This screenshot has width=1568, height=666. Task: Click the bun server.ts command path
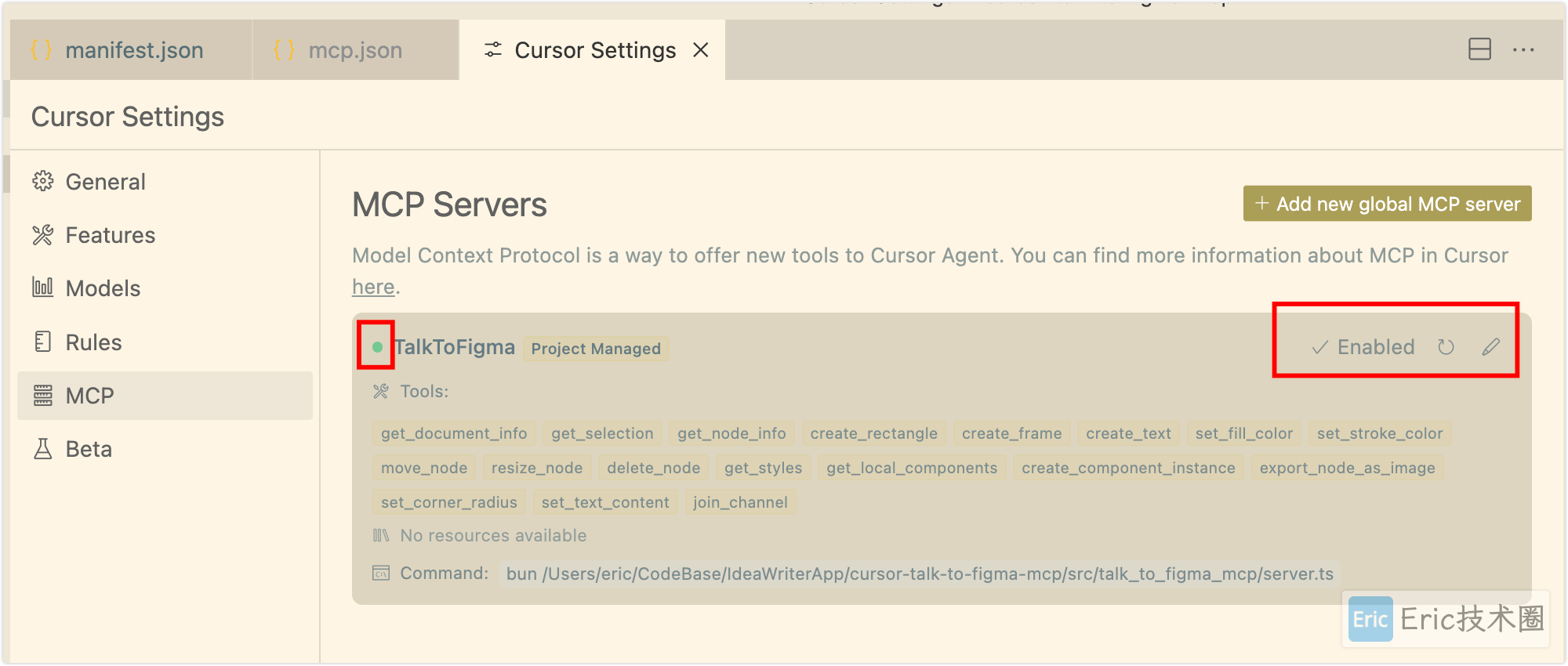[x=920, y=574]
